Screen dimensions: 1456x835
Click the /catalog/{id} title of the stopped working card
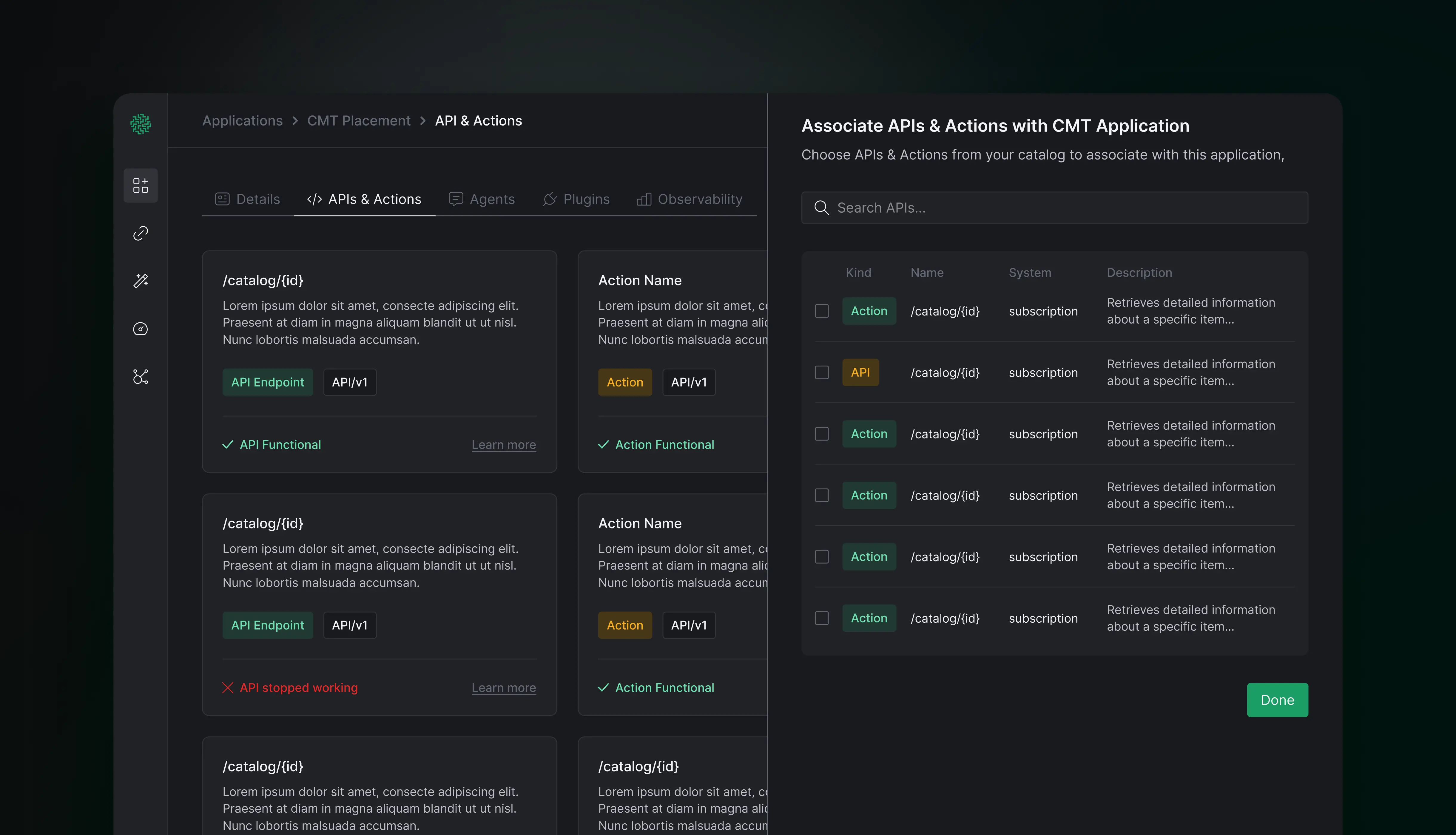pos(263,524)
